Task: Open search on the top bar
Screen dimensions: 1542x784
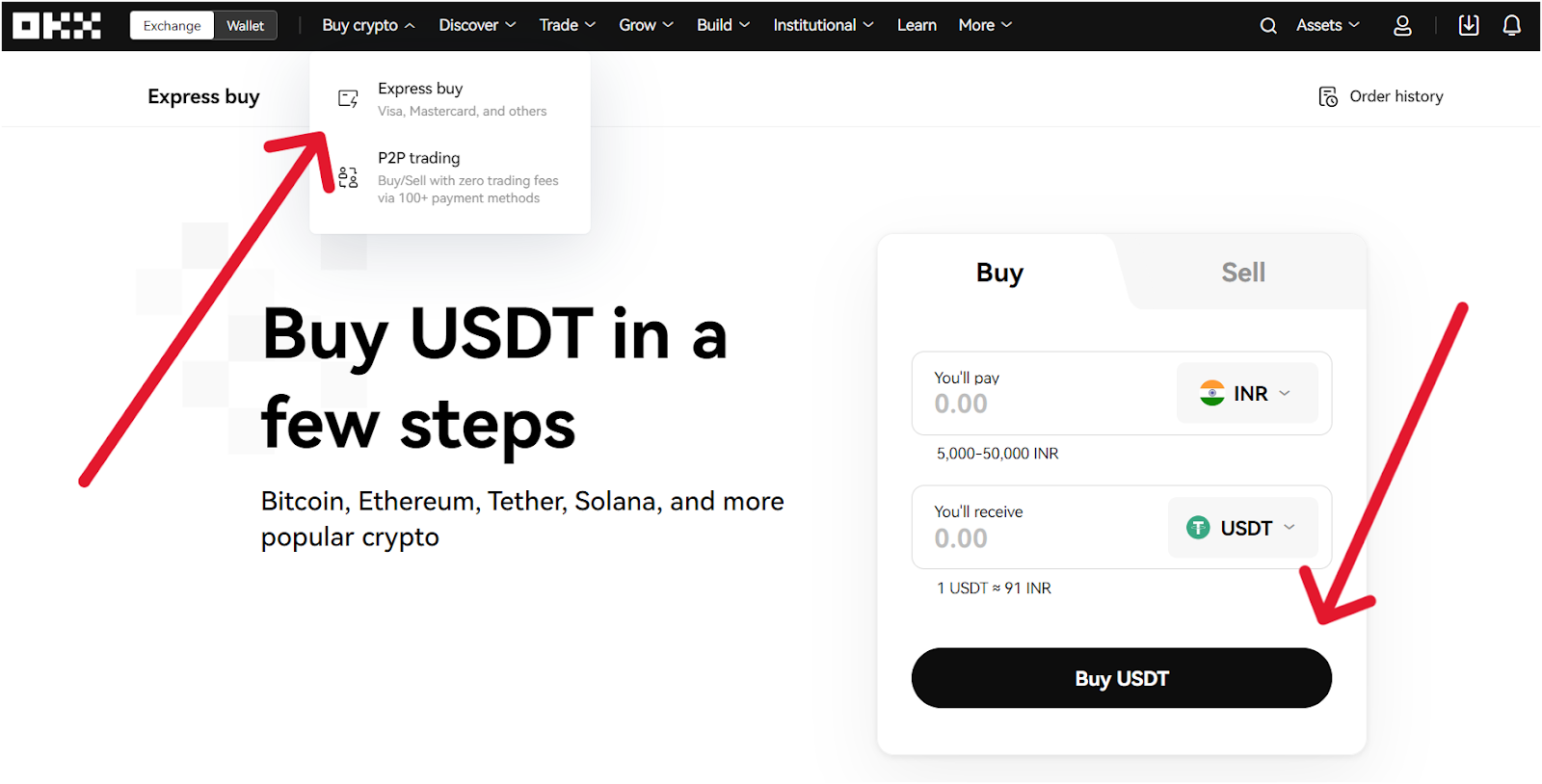Action: 1267,25
